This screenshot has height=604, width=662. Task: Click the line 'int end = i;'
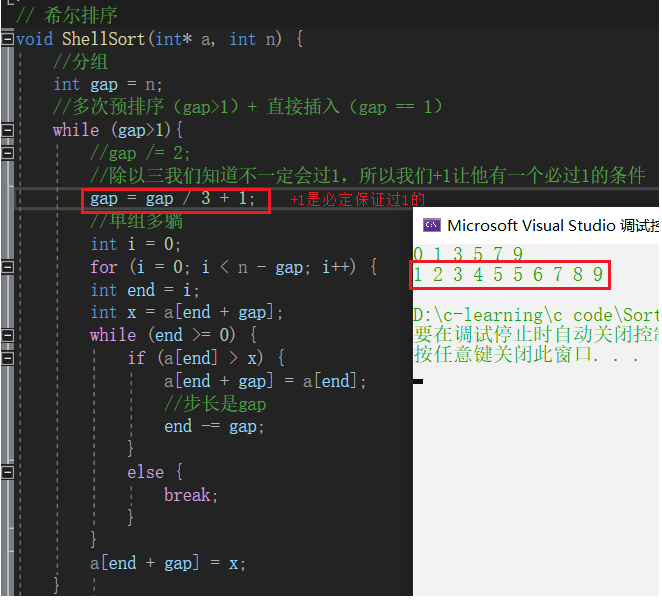coord(144,290)
